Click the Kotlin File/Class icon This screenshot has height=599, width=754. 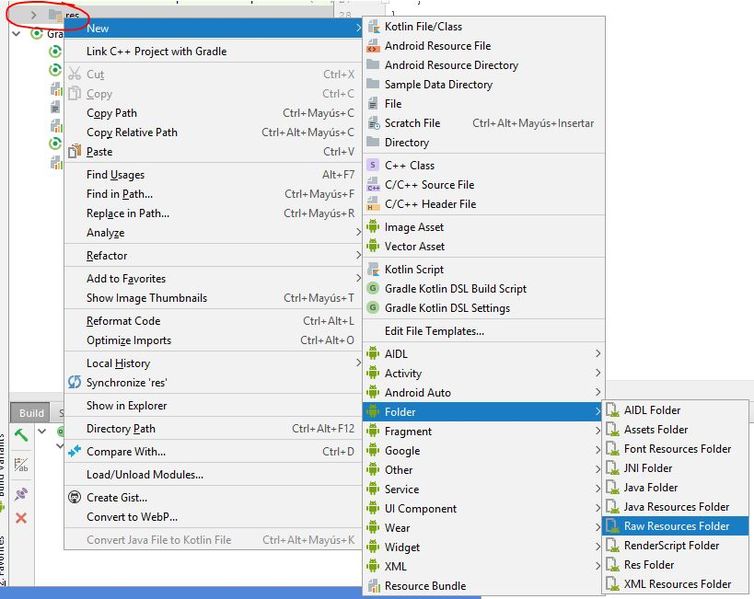[x=373, y=26]
